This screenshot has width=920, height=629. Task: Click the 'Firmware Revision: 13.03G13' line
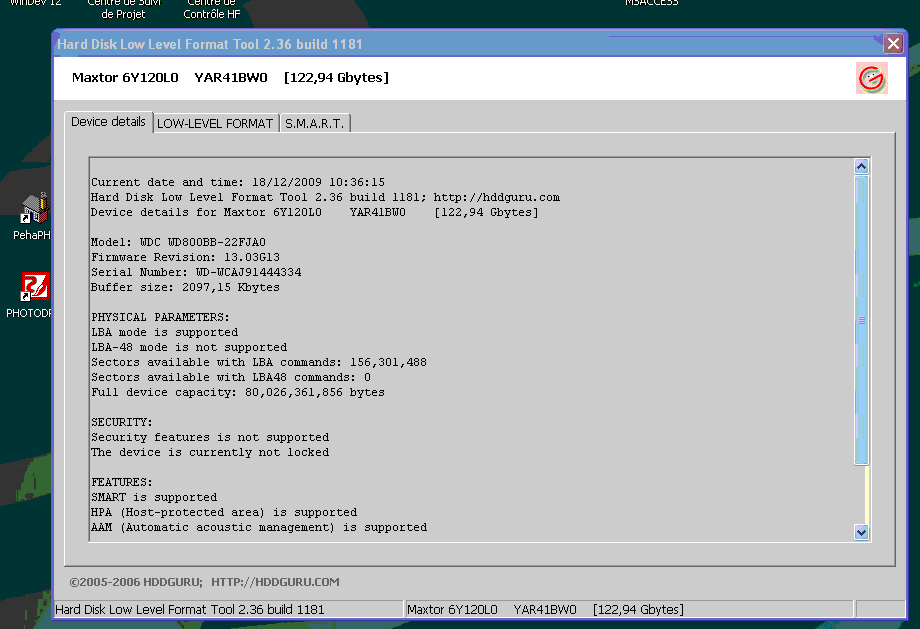185,257
